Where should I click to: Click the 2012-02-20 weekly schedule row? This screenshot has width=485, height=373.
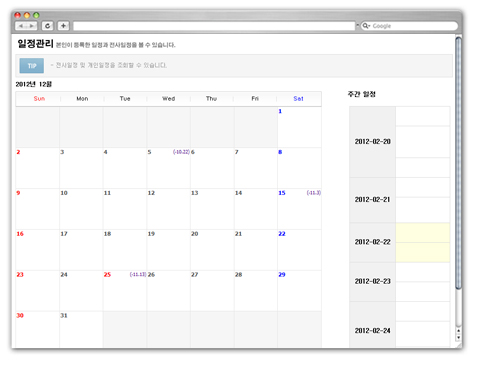coord(400,142)
